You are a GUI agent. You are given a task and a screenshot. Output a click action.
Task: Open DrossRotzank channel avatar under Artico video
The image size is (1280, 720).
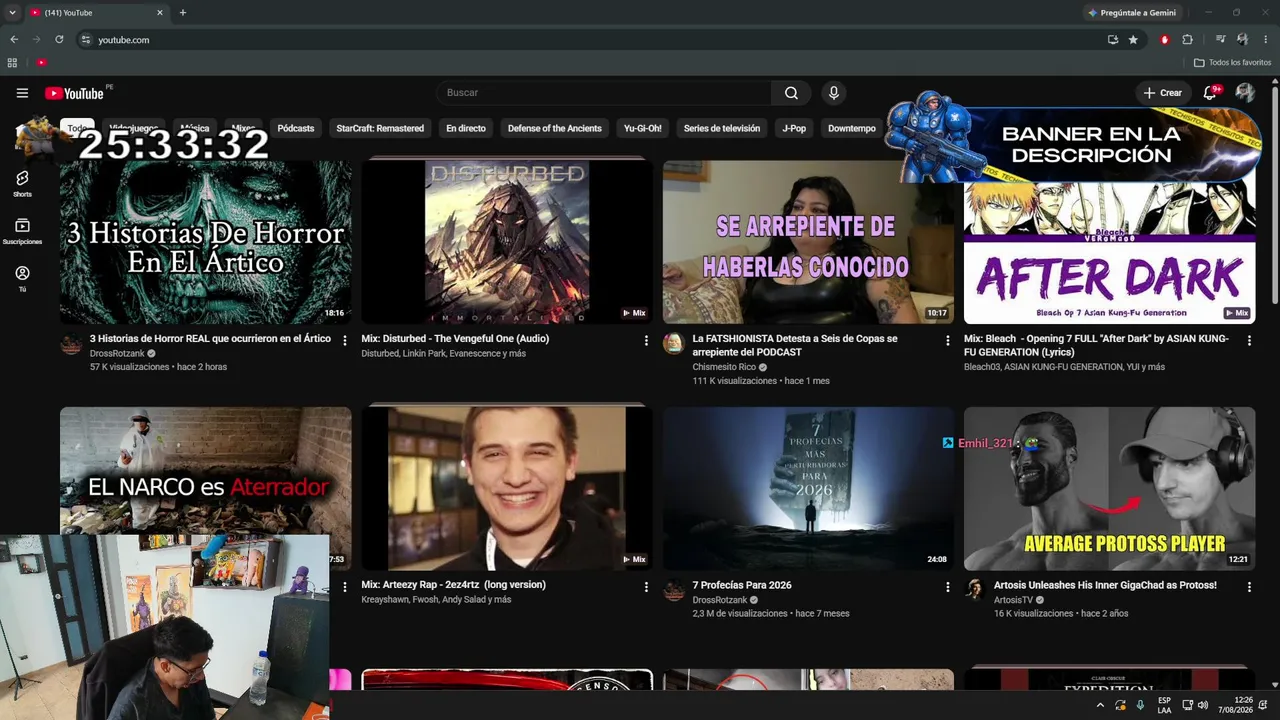71,344
